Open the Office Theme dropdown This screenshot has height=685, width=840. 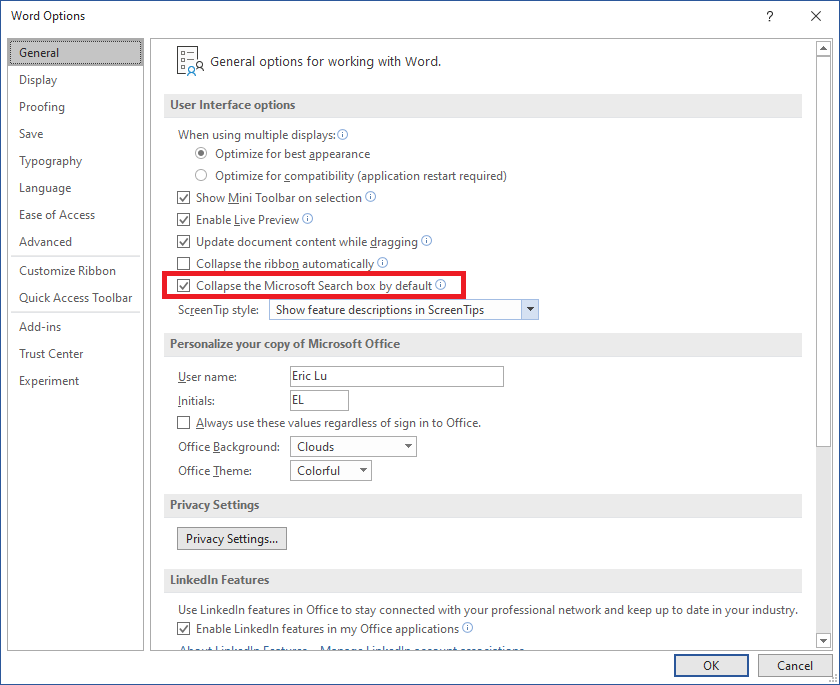pos(331,471)
